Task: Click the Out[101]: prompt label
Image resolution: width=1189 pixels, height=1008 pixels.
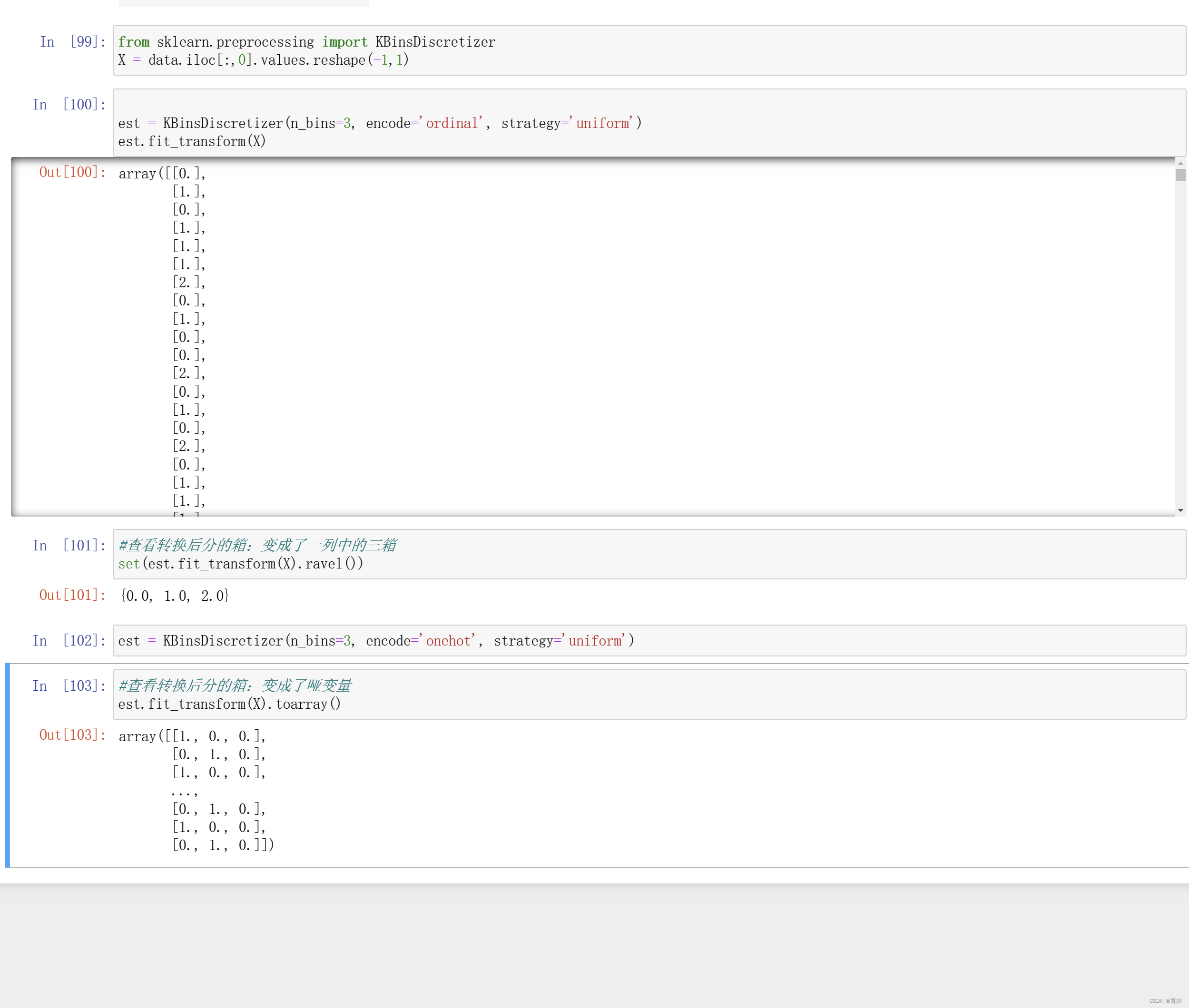Action: point(73,595)
